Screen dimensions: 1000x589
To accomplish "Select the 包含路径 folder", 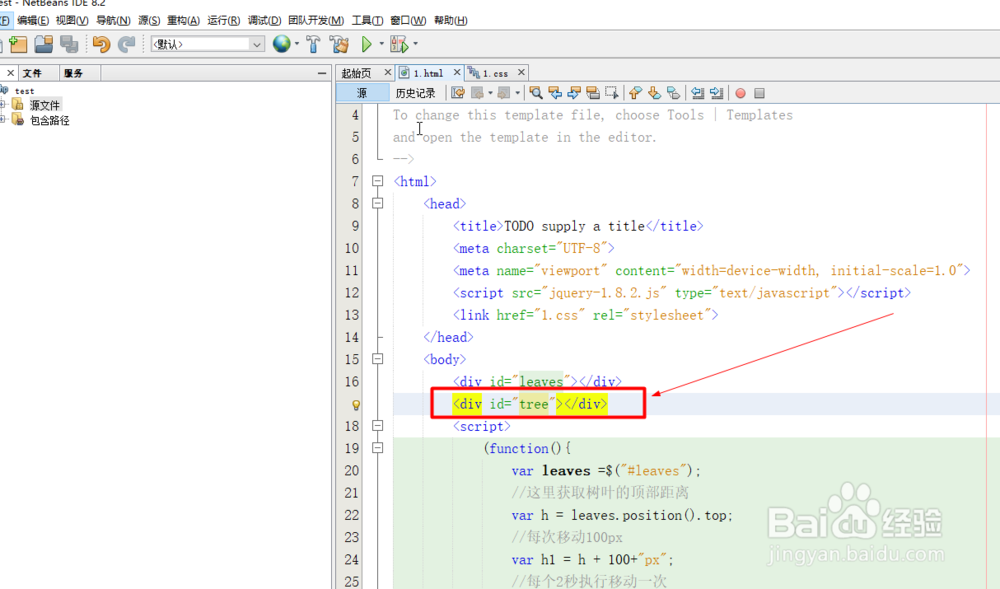I will [49, 120].
